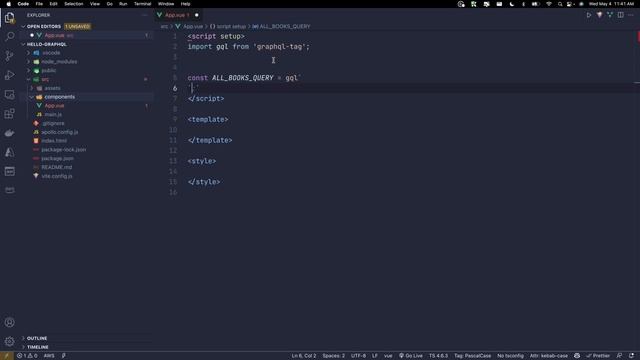The width and height of the screenshot is (640, 360).
Task: Open main.js in the explorer
Action: click(53, 115)
